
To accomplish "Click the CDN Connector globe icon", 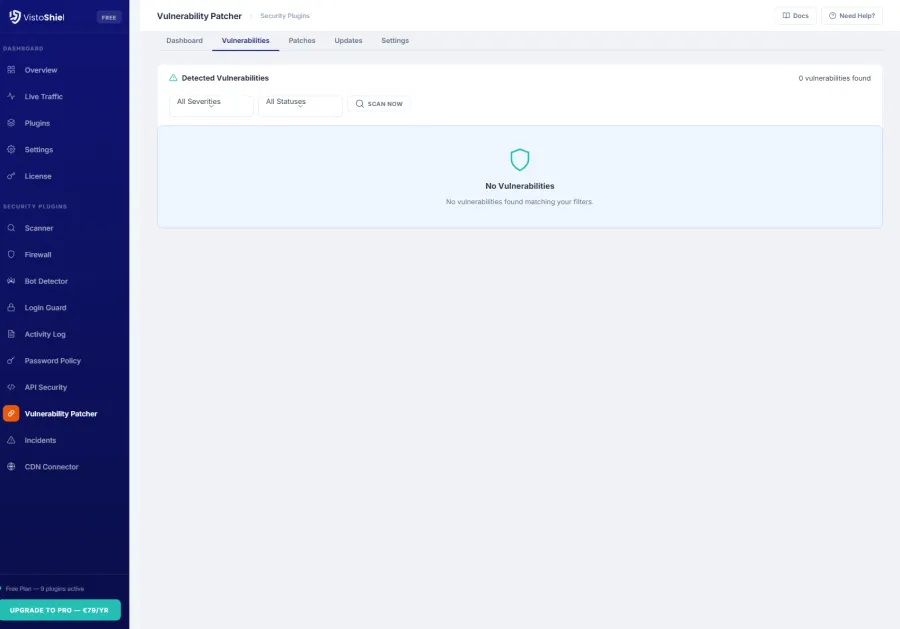I will pyautogui.click(x=11, y=467).
